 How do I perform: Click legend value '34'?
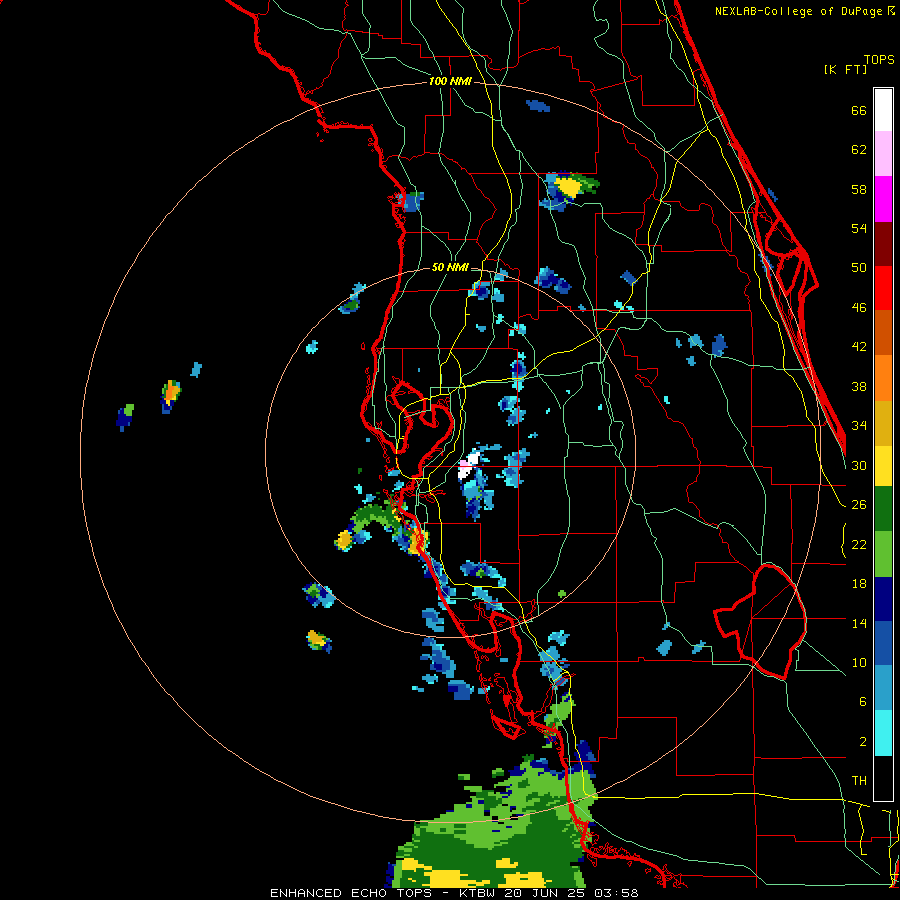coord(859,426)
